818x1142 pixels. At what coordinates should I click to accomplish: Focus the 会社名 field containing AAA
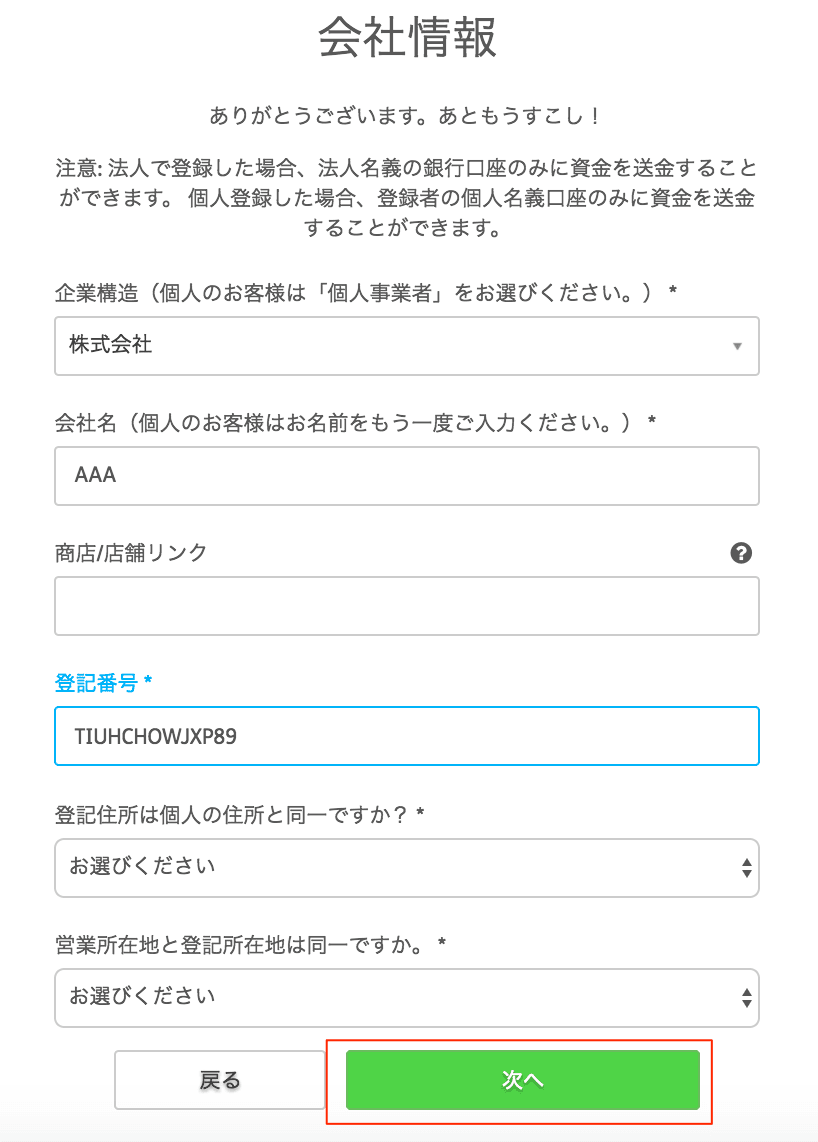tap(406, 476)
